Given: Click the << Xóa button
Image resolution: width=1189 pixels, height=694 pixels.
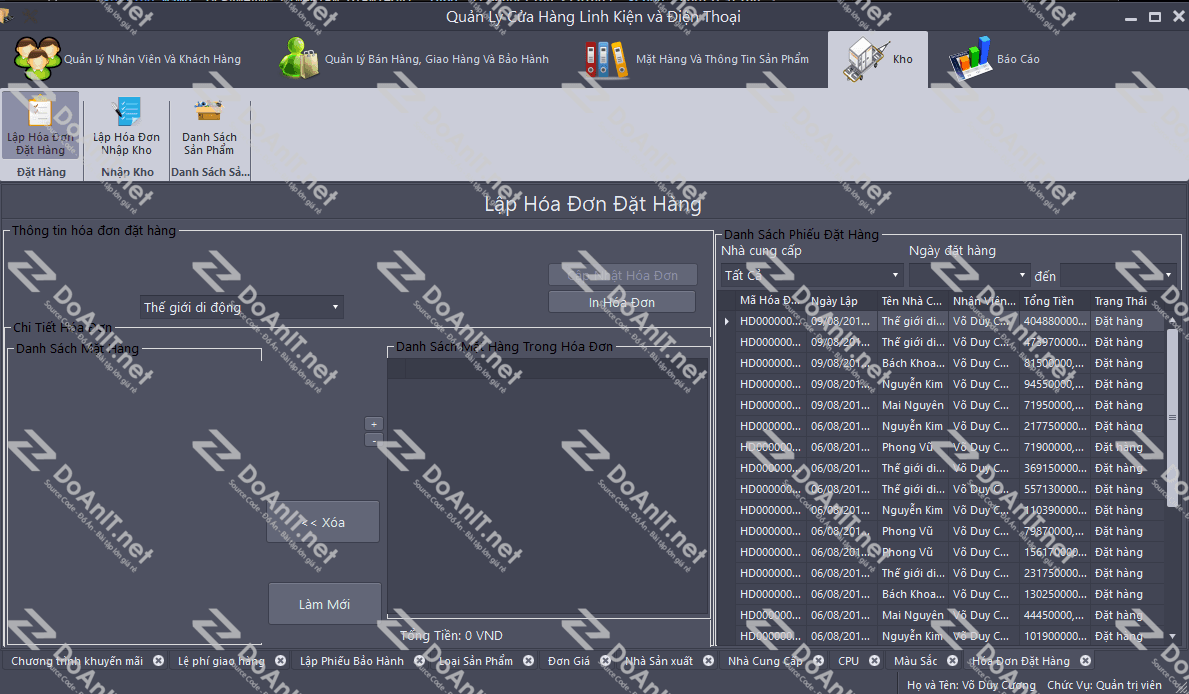Looking at the screenshot, I should click(x=322, y=522).
